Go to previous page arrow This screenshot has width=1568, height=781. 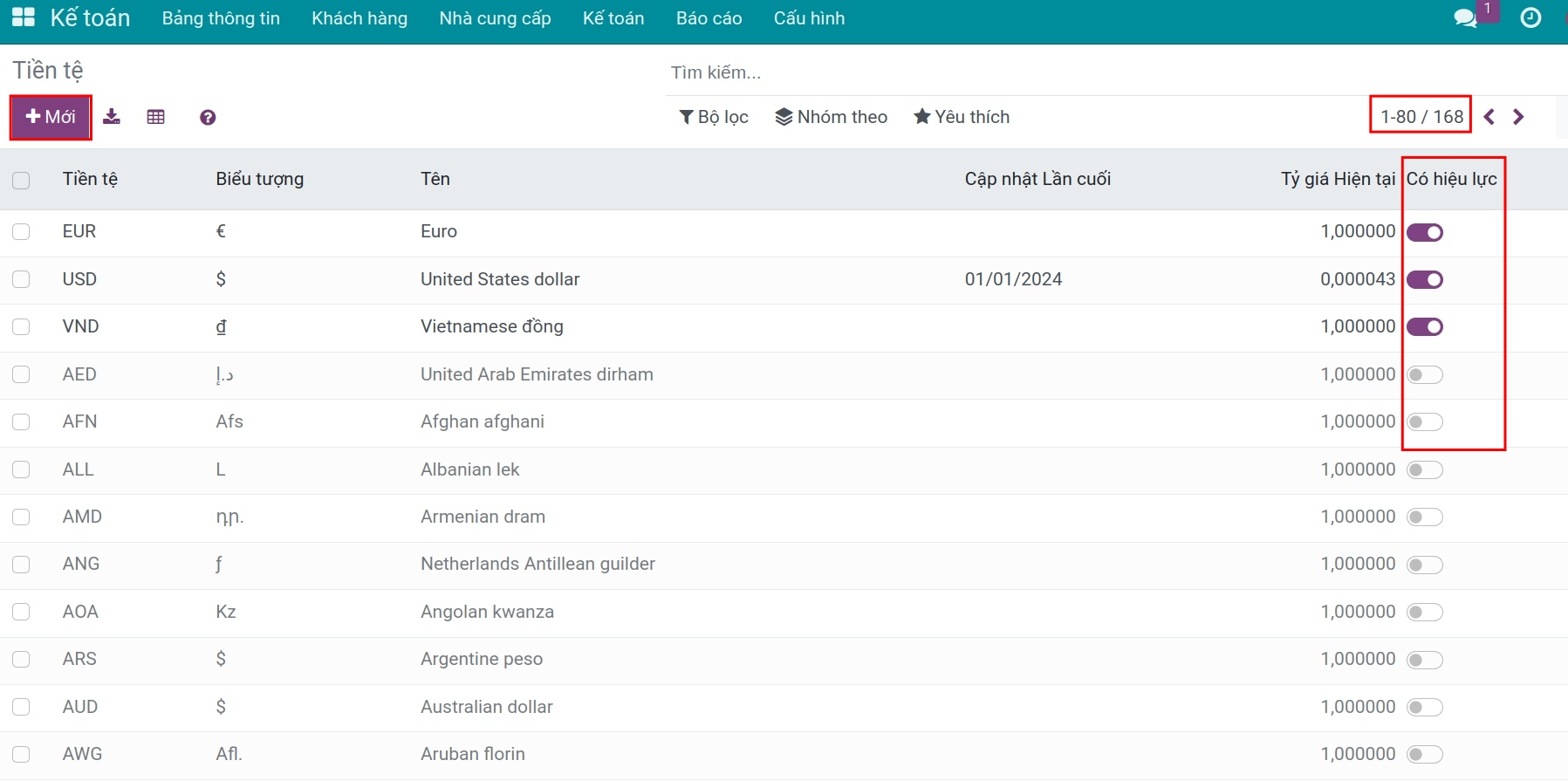(1489, 117)
